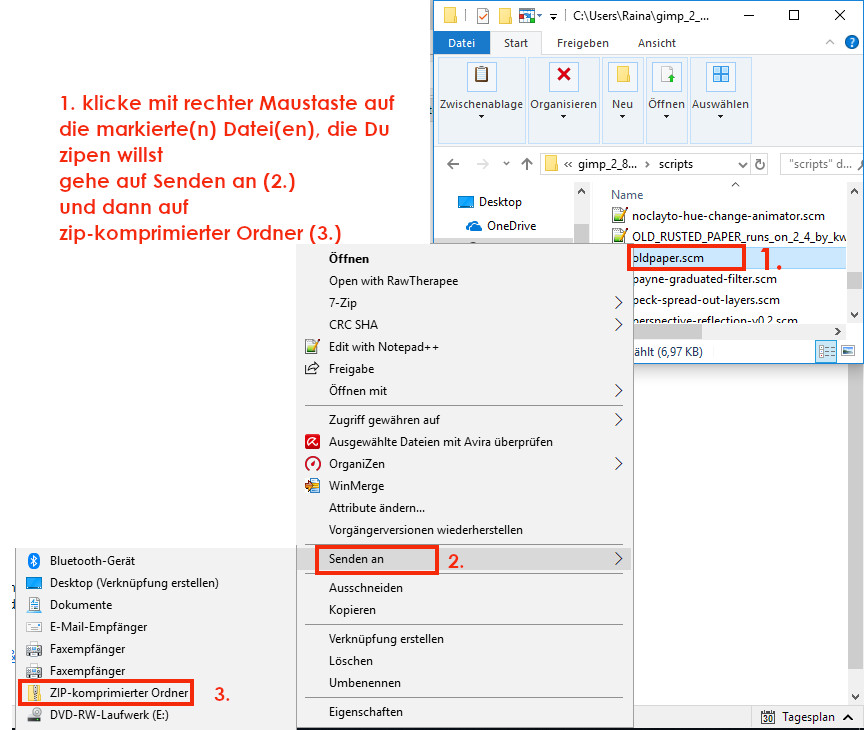Click the scripts breadcrumb segment
The height and width of the screenshot is (730, 864).
[x=676, y=164]
